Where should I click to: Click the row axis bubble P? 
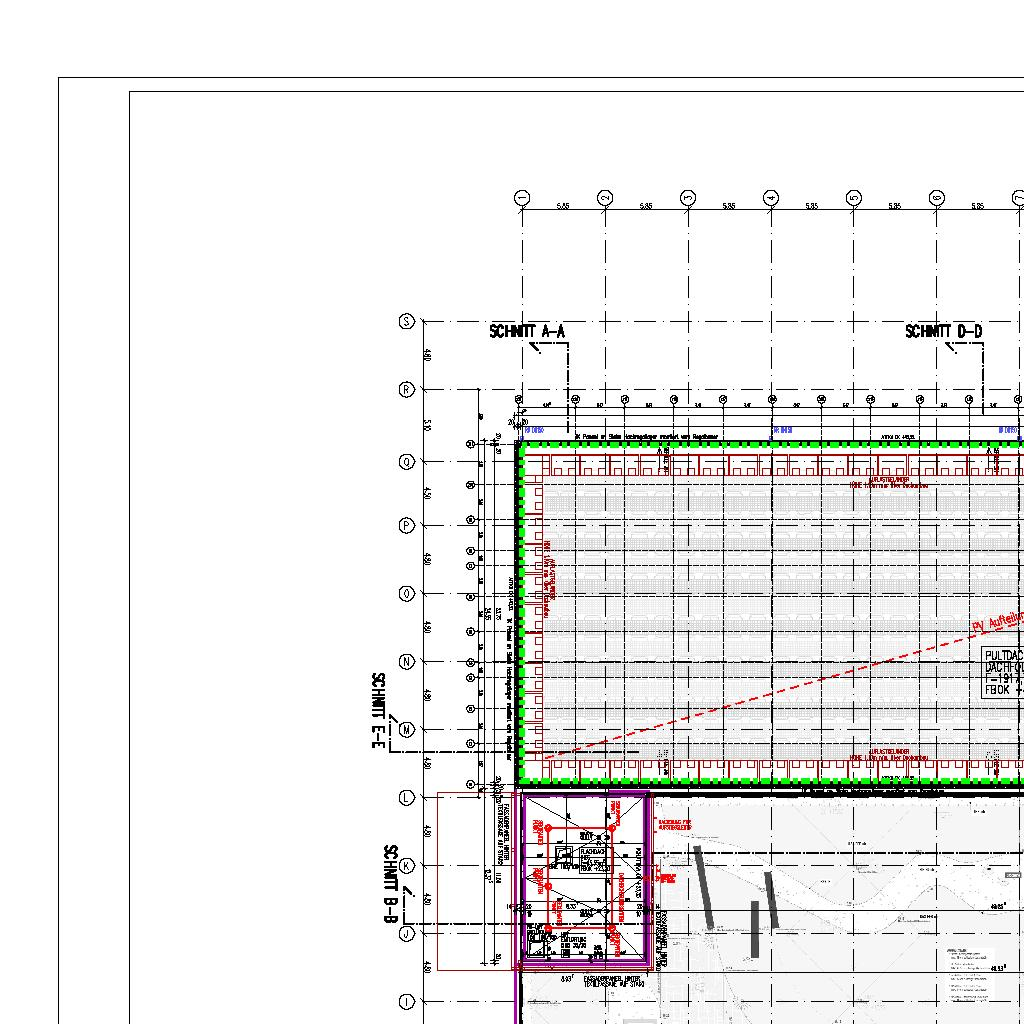407,526
